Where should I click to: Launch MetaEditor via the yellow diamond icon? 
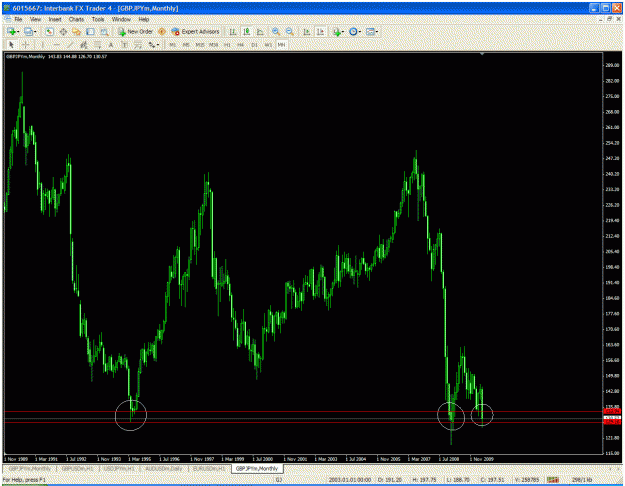click(x=162, y=31)
